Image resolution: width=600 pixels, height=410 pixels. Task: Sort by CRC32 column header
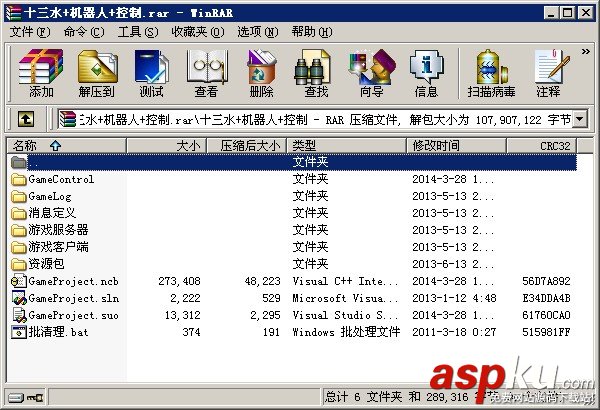point(542,145)
